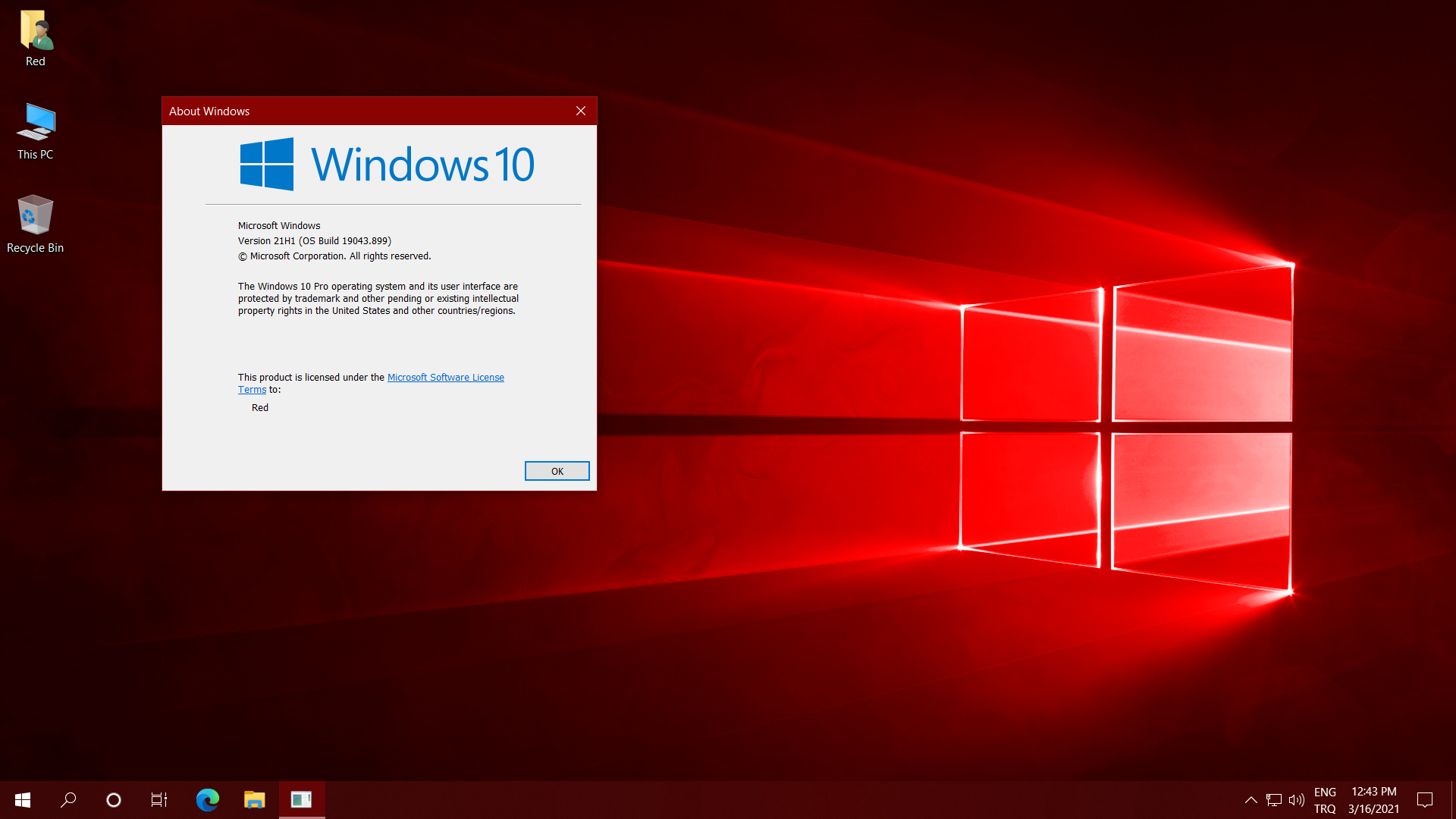Screen dimensions: 1456x819
Task: Switch the ENG TRQ input language indicator
Action: click(x=1325, y=800)
